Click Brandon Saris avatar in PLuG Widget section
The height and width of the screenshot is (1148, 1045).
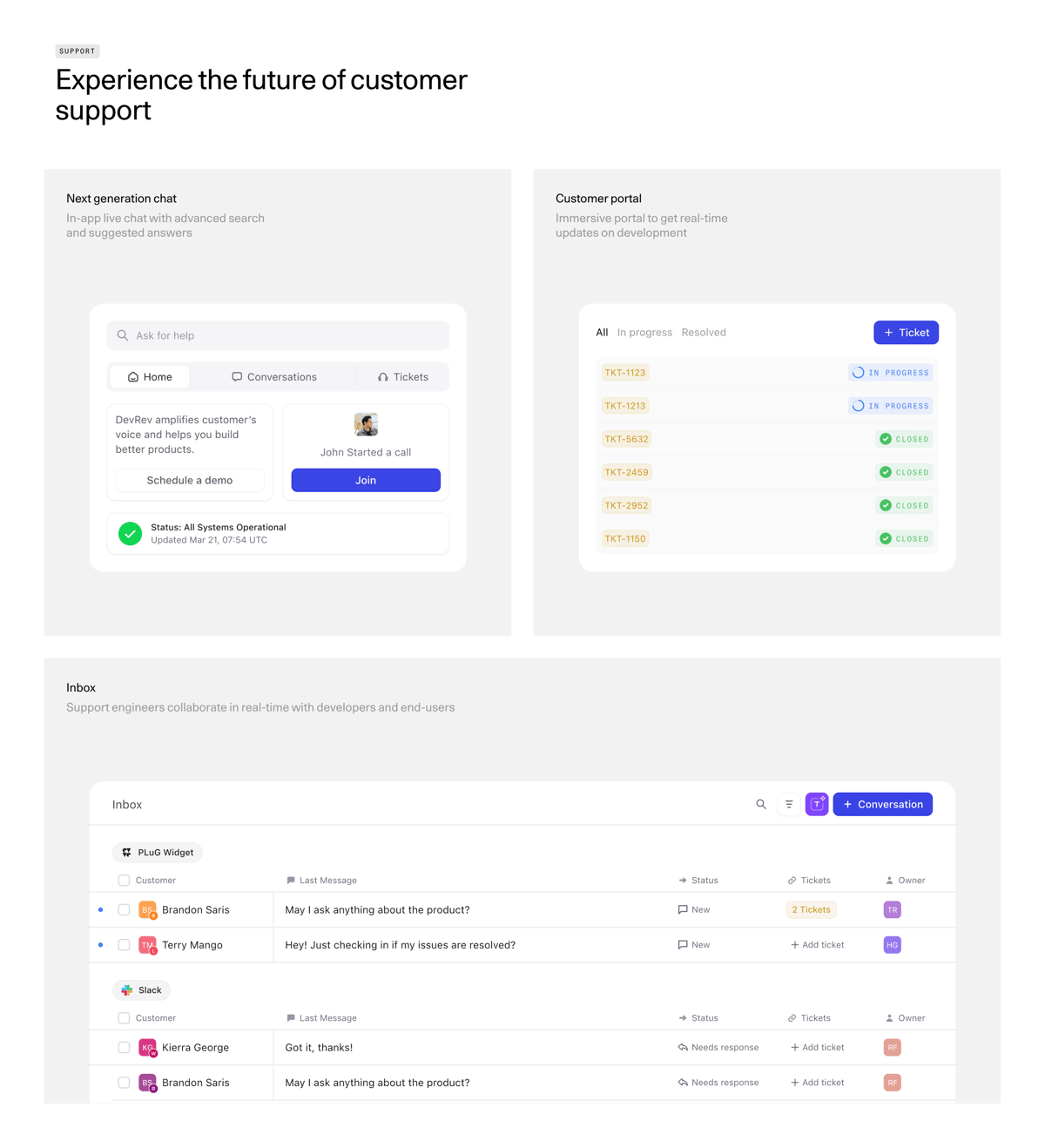click(x=147, y=909)
